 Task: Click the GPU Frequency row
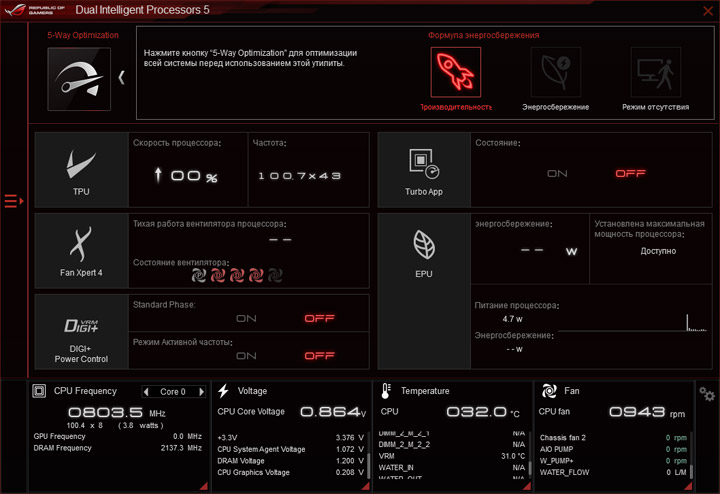point(118,436)
